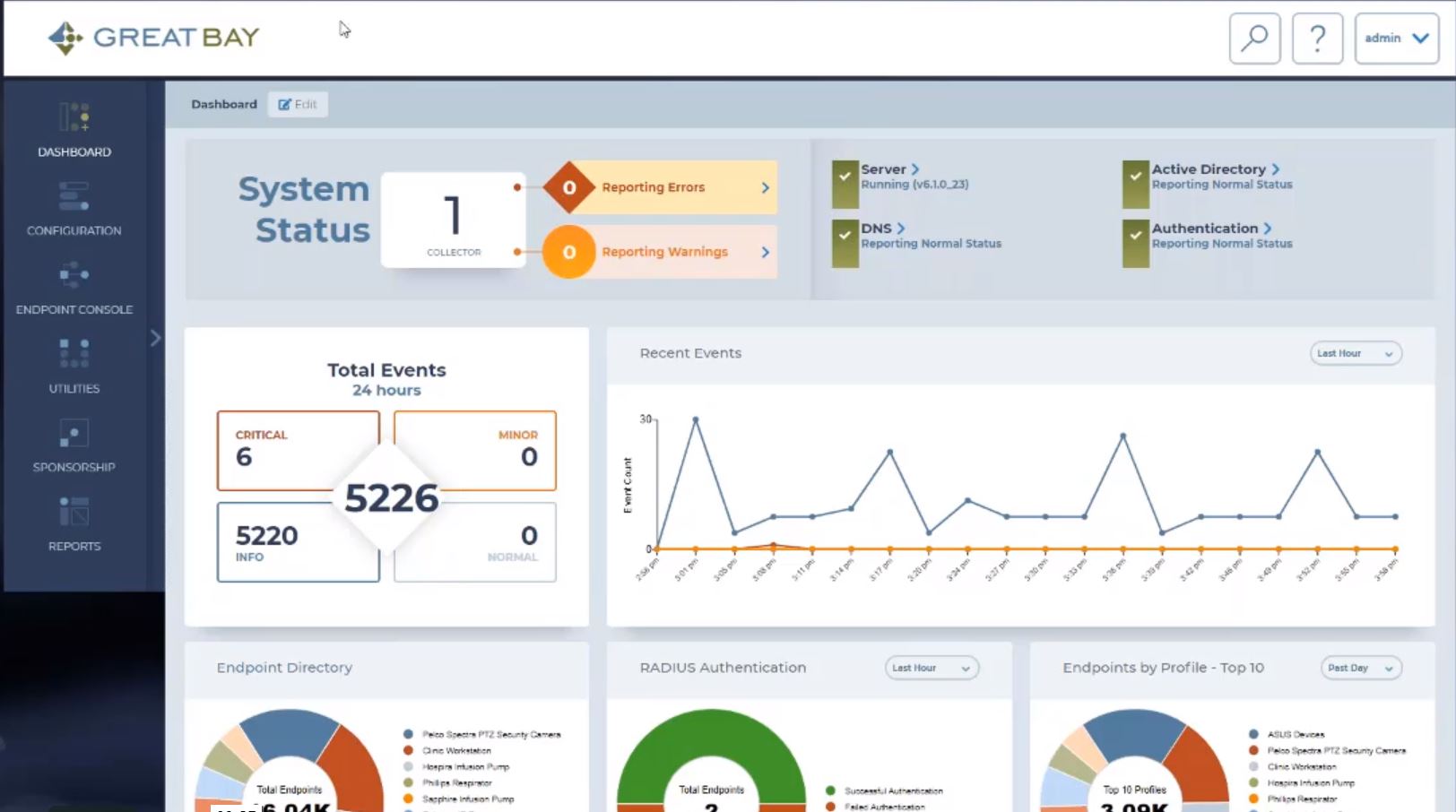
Task: Open the Server status link
Action: [890, 169]
